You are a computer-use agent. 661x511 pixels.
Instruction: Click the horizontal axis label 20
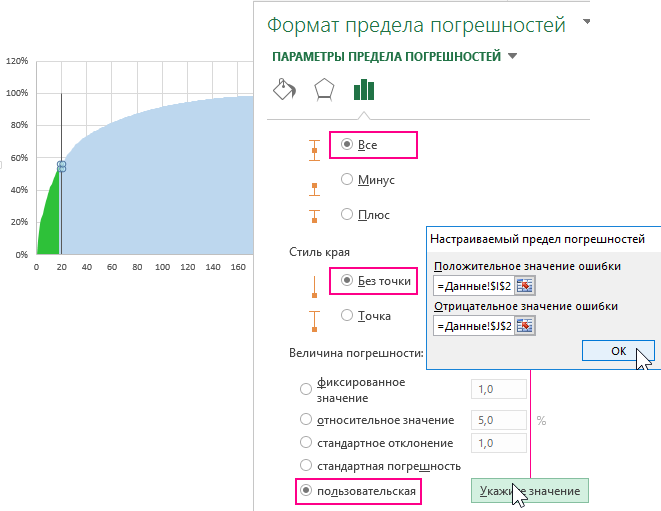point(62,267)
